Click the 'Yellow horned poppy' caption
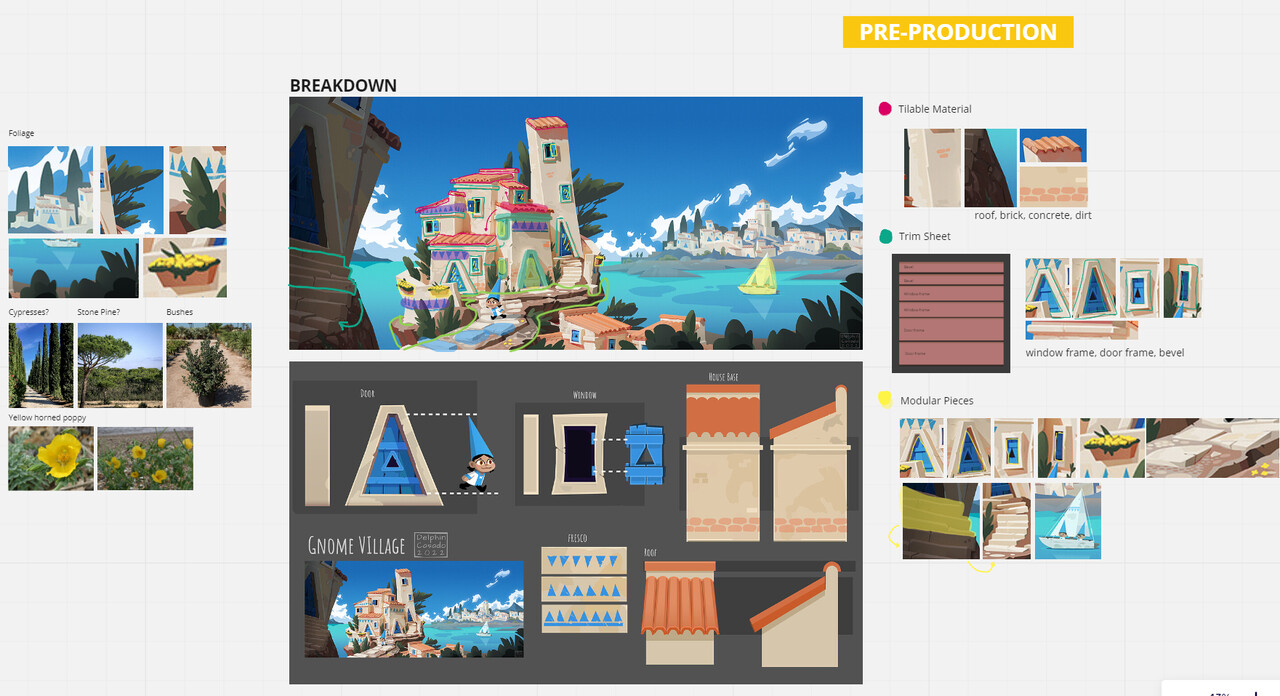1280x696 pixels. [47, 417]
